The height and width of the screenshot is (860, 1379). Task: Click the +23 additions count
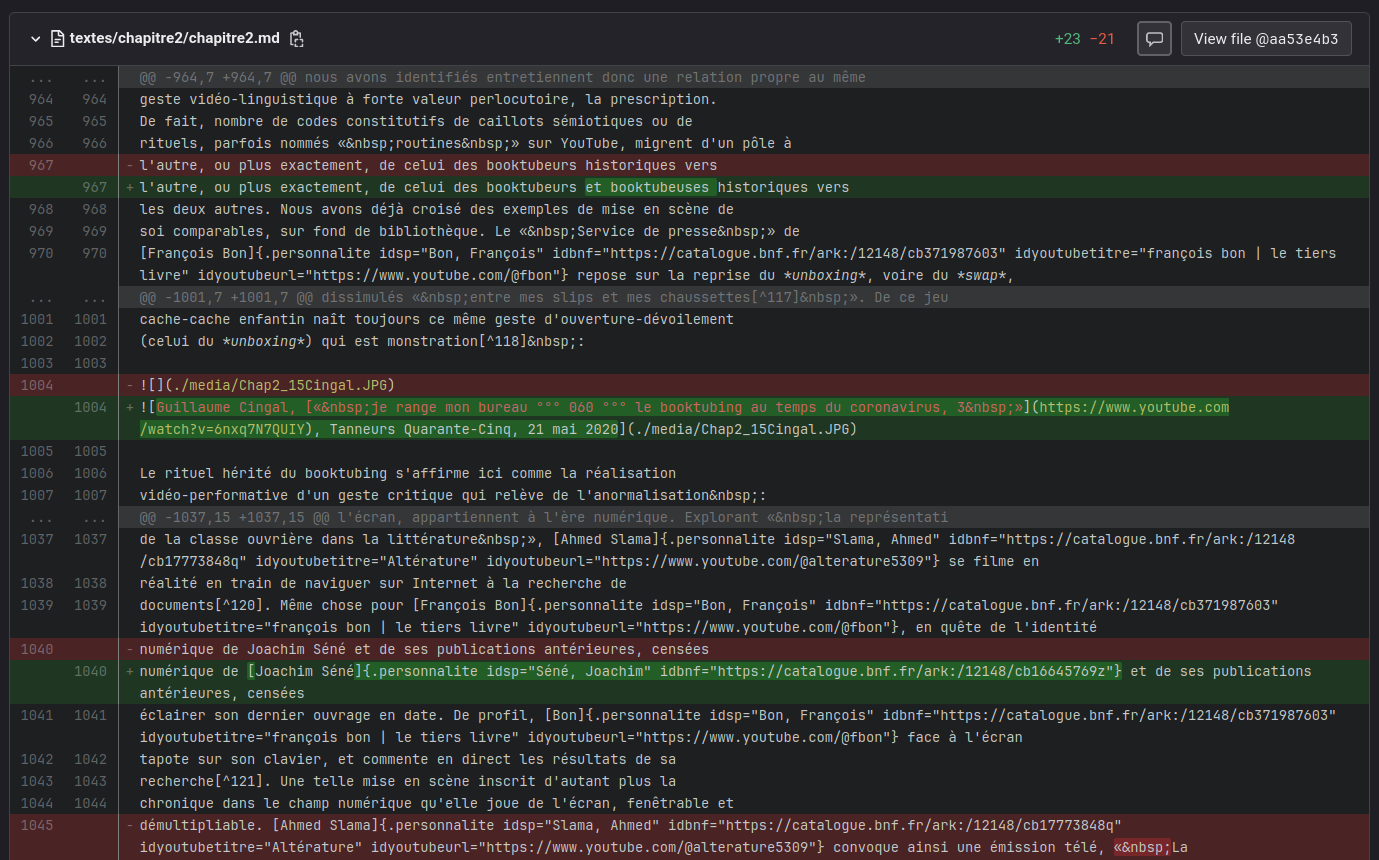[x=1067, y=39]
